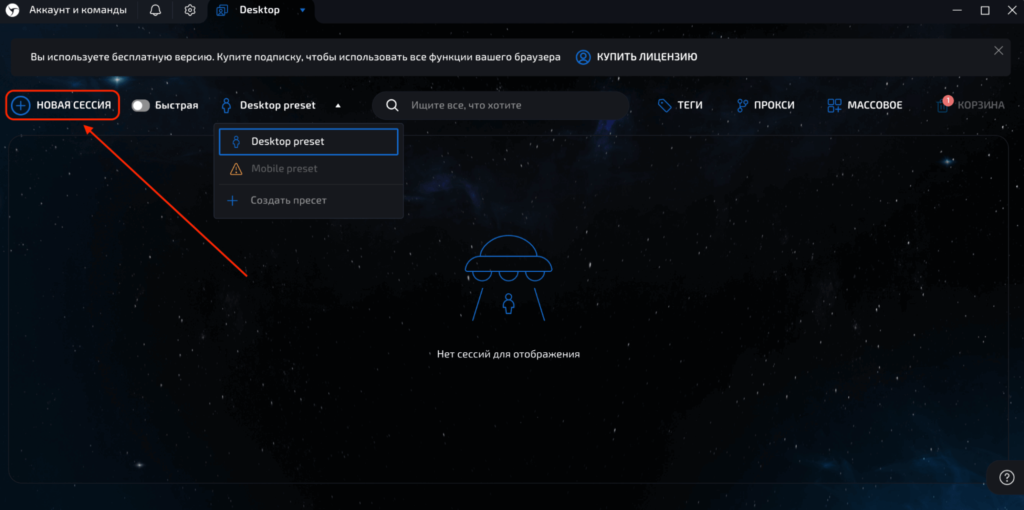
Task: Click the magnifier search icon
Action: point(392,105)
